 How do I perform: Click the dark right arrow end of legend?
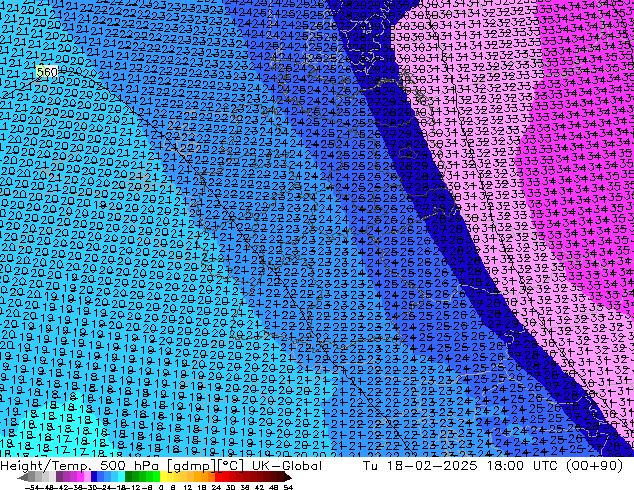[x=287, y=477]
